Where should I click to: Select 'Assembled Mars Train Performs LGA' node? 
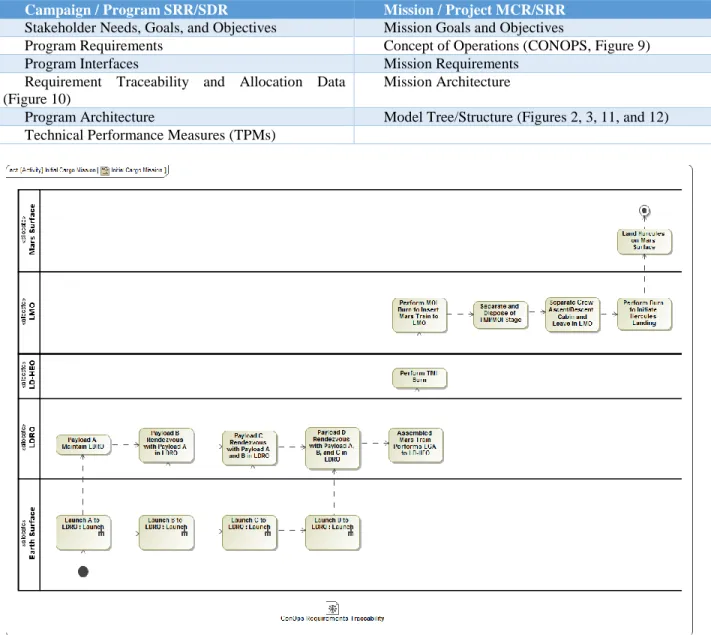(x=415, y=444)
